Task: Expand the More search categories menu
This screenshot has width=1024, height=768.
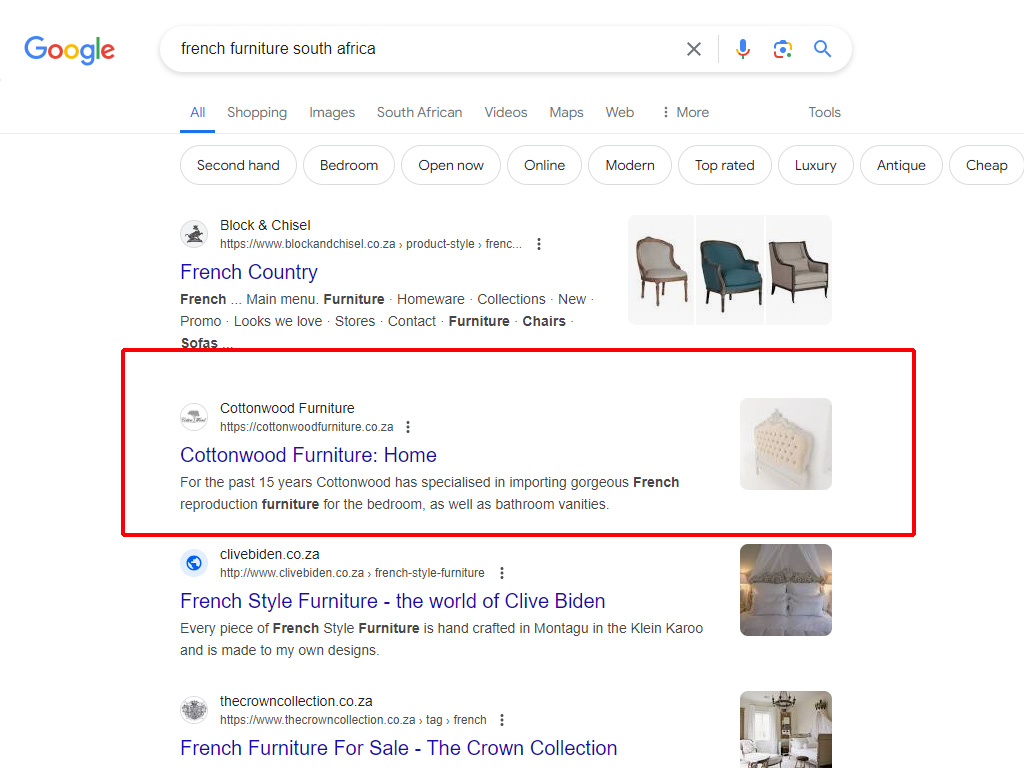Action: 685,112
